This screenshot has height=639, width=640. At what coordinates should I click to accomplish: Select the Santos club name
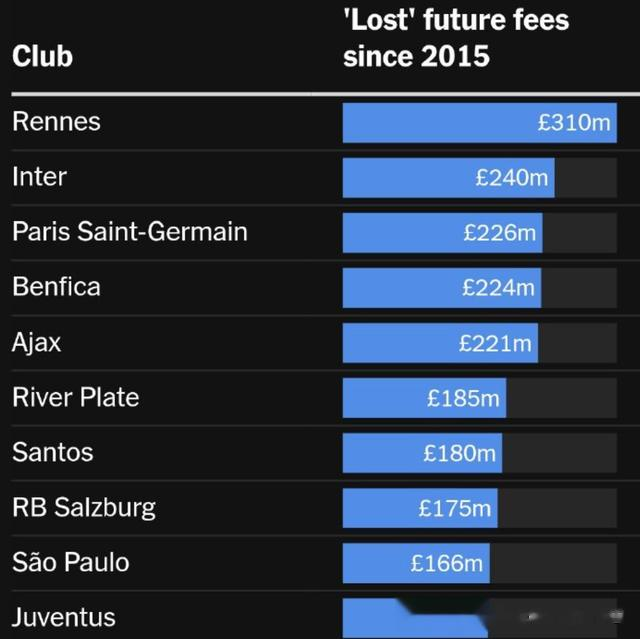53,452
